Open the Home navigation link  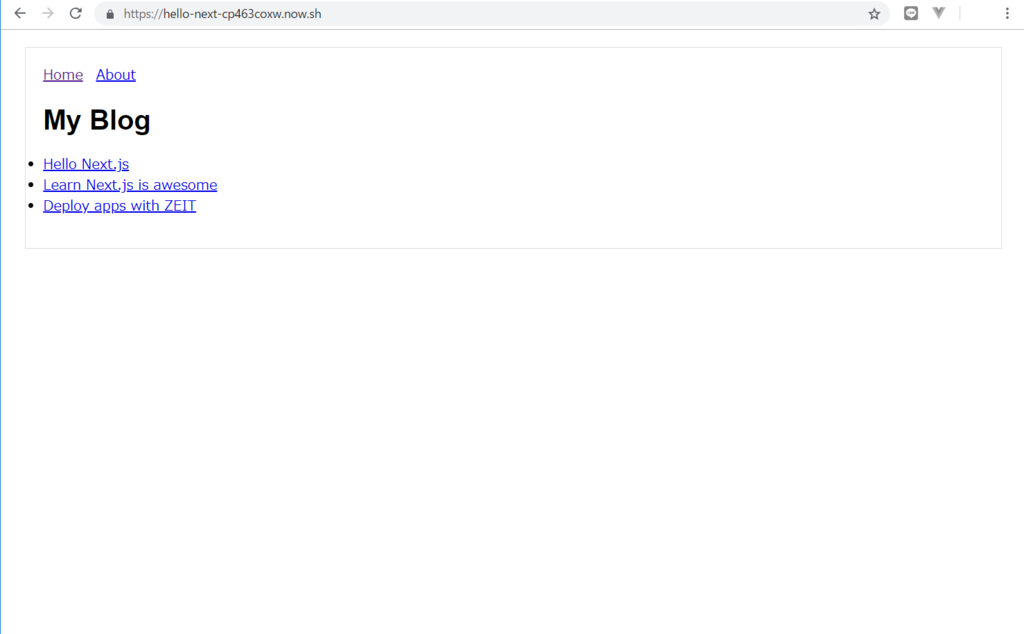(63, 74)
